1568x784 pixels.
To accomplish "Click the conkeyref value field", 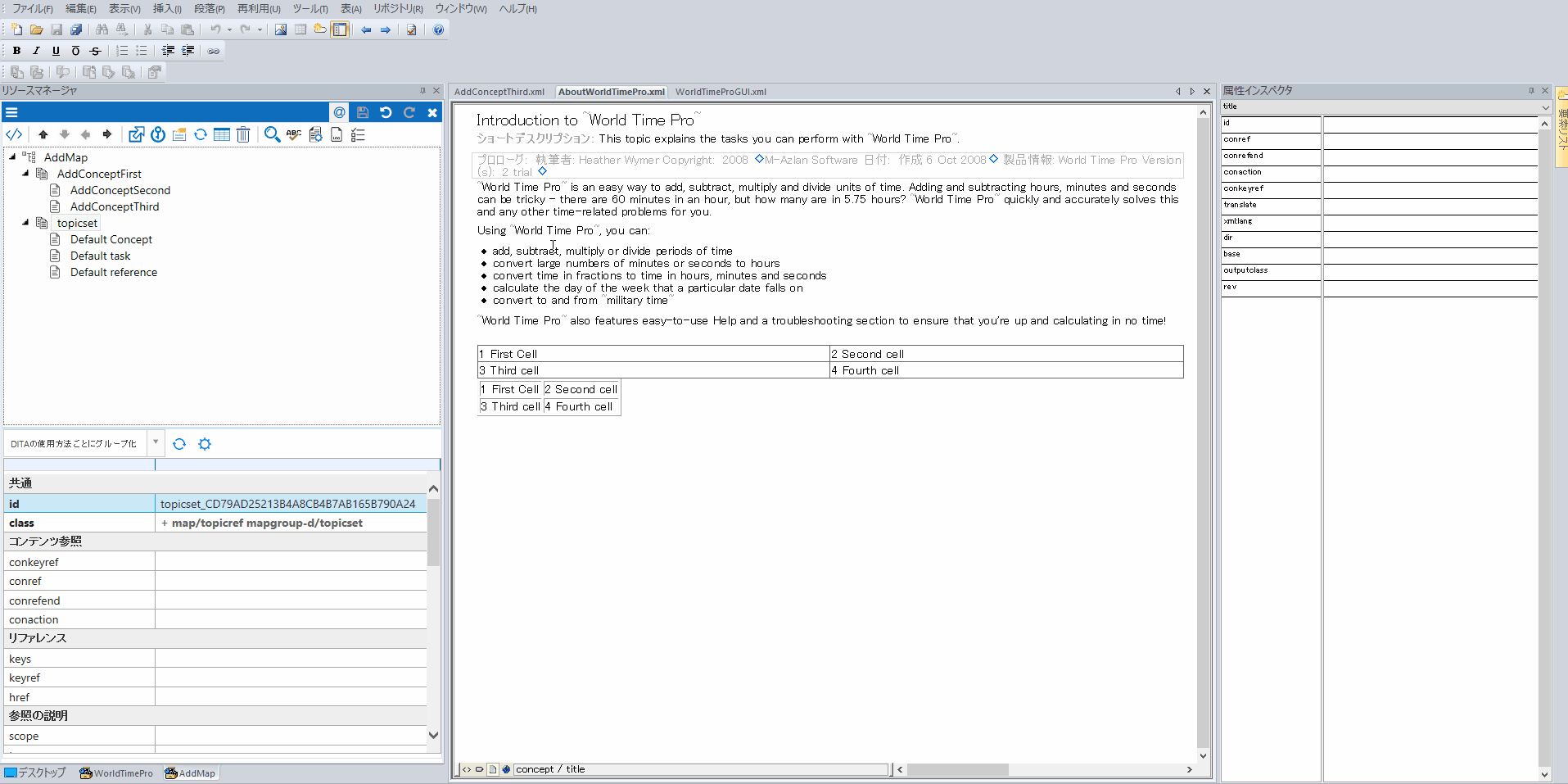I will pyautogui.click(x=291, y=562).
